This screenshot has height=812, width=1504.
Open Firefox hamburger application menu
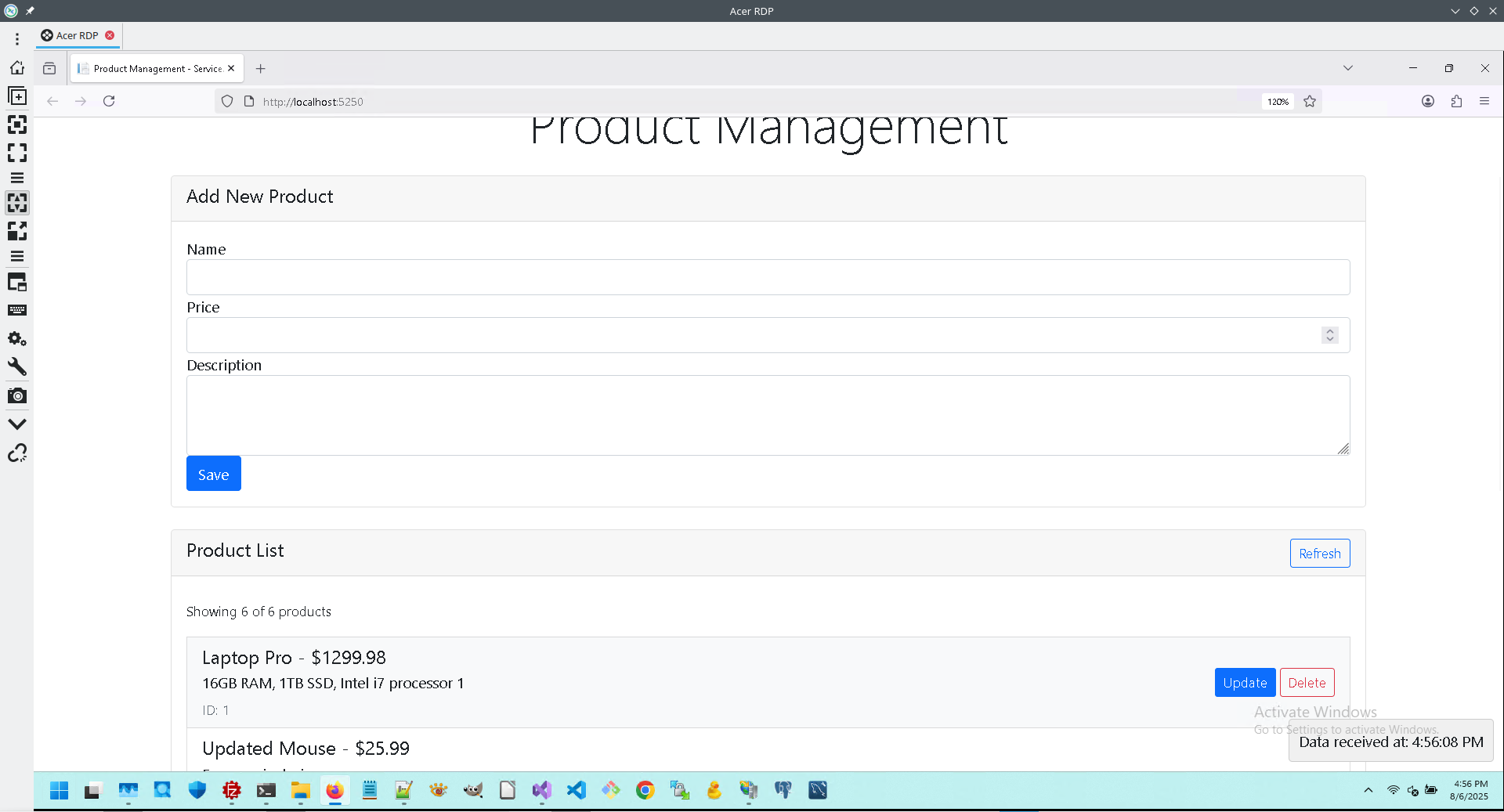(1484, 101)
